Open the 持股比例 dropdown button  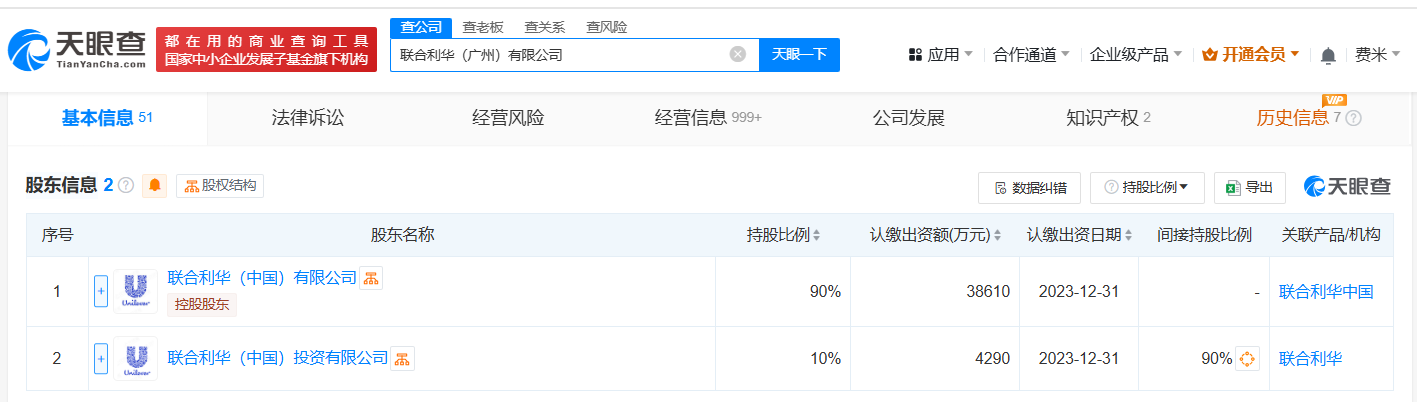[x=1146, y=187]
